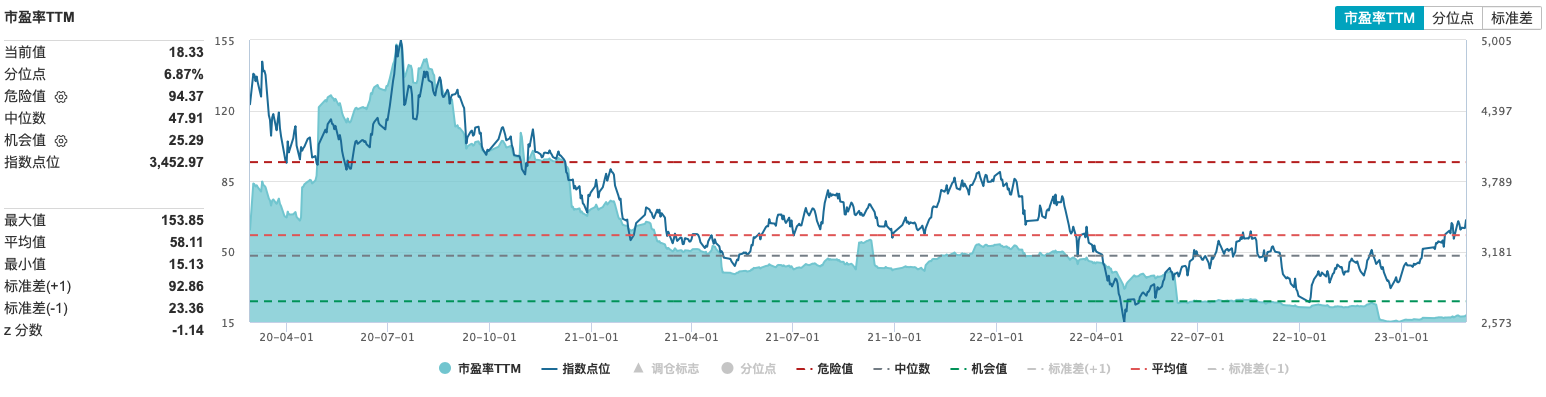Hide 平均值 legend line
1546x397 pixels.
coord(1159,369)
